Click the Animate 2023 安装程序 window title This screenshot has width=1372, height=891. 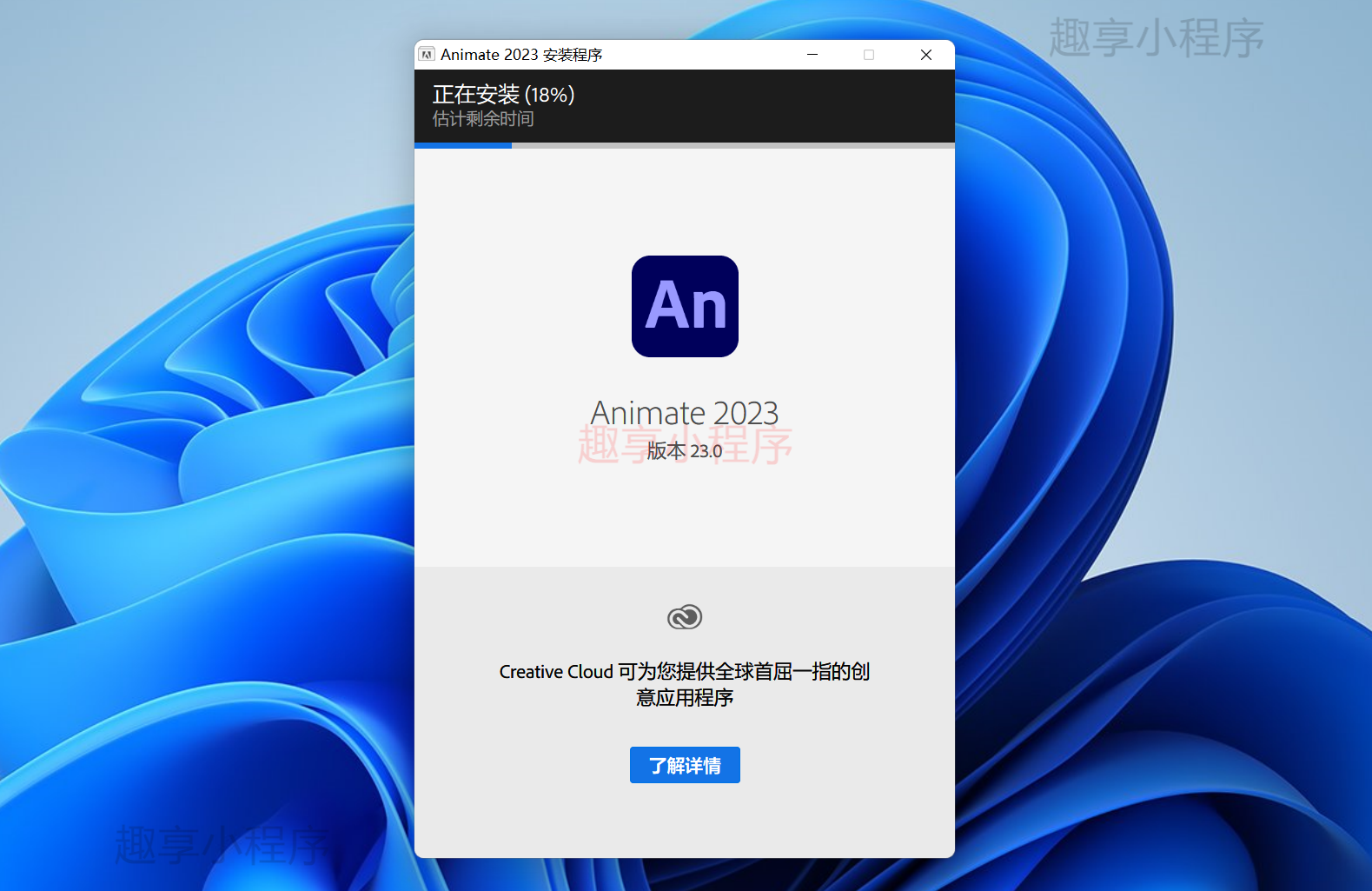click(x=521, y=55)
